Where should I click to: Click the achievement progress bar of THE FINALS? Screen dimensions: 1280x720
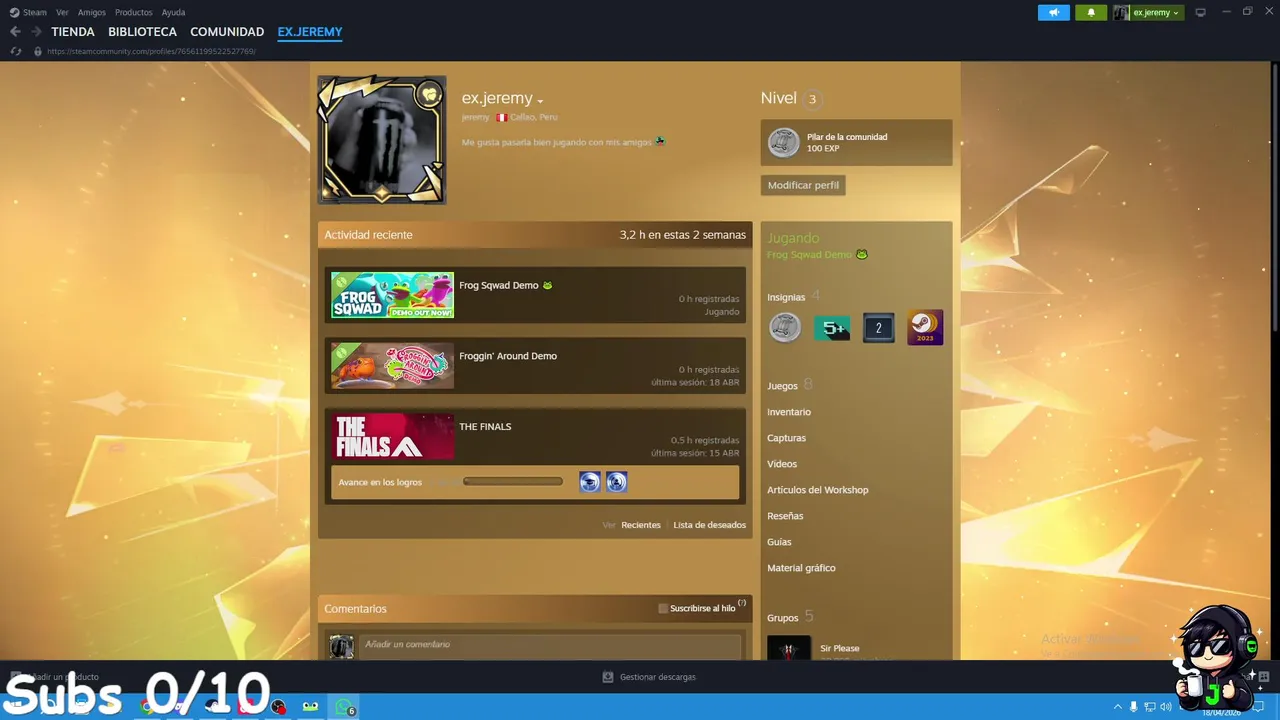[x=513, y=482]
